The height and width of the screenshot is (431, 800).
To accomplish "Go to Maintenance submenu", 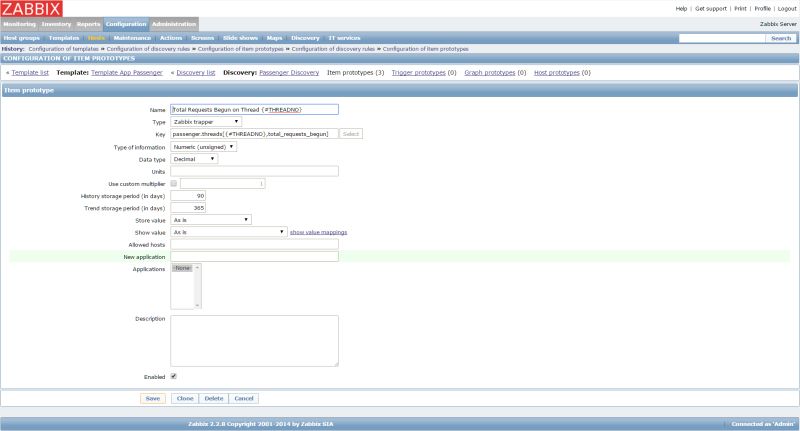I will [132, 38].
